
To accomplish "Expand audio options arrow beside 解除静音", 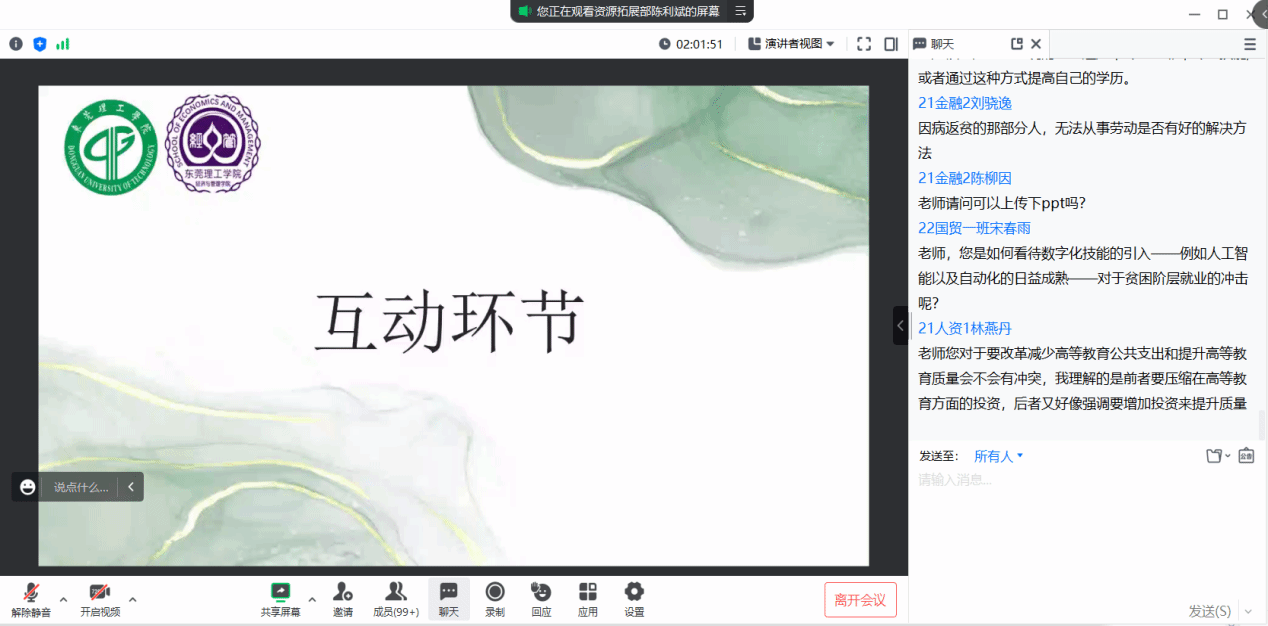I will [63, 600].
